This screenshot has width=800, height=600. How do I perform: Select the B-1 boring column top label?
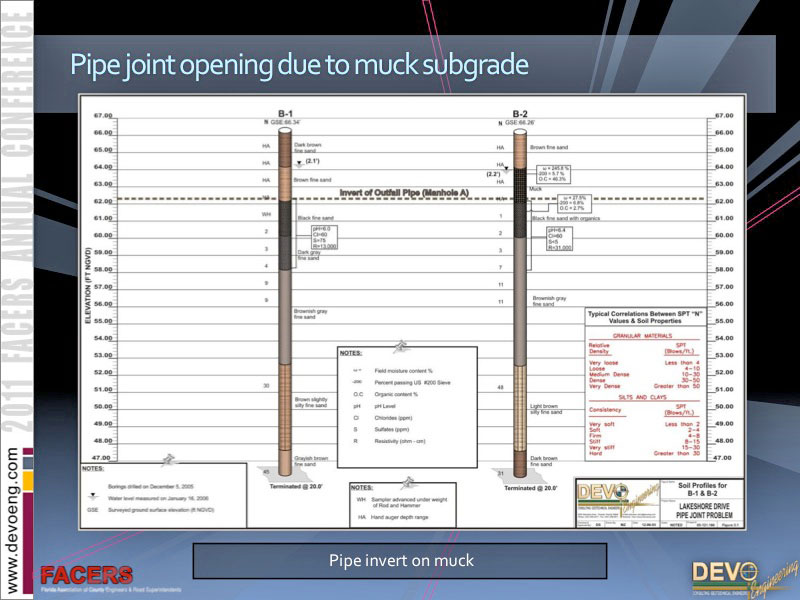(285, 113)
